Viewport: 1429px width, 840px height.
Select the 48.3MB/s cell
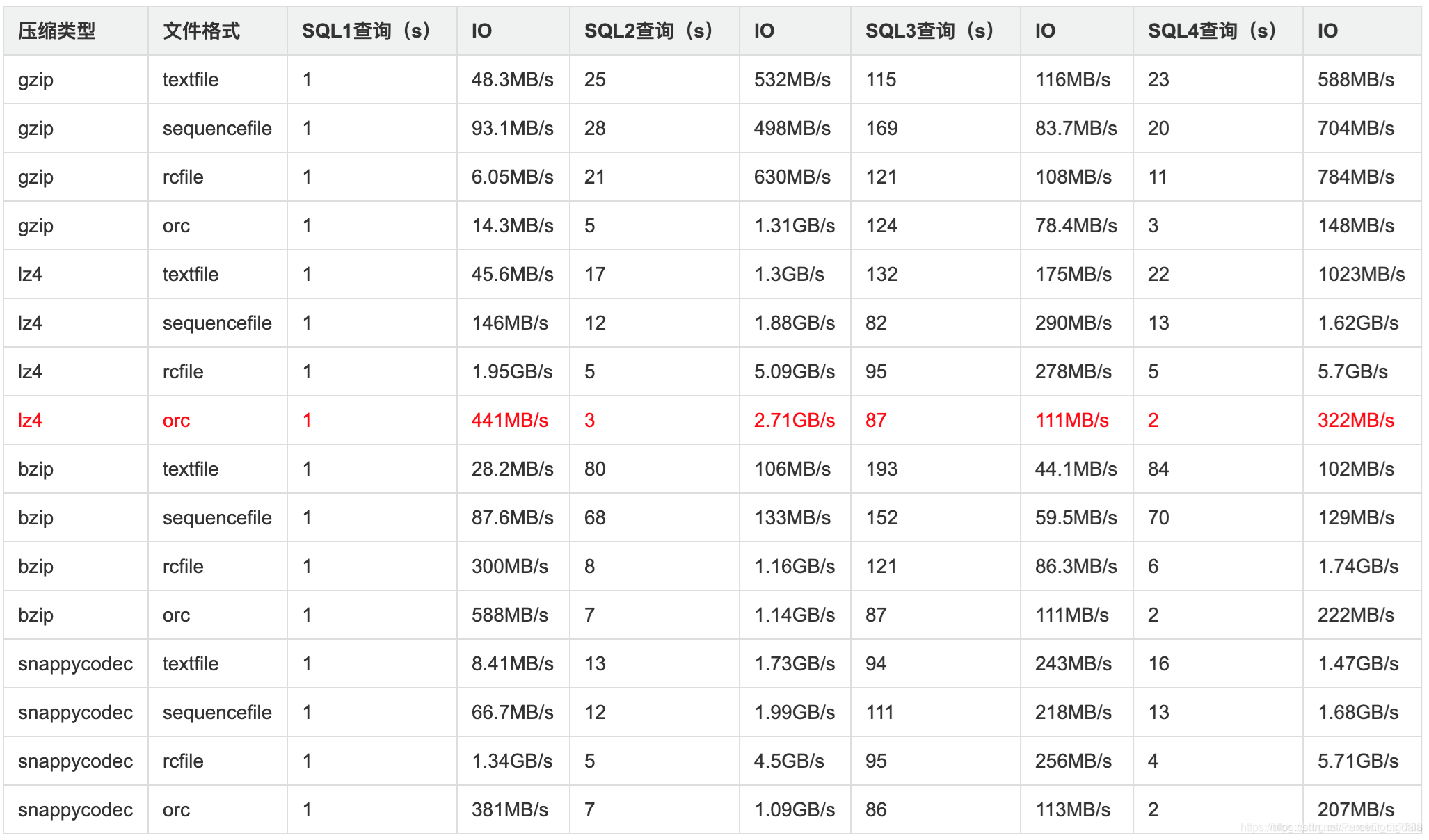coord(512,79)
